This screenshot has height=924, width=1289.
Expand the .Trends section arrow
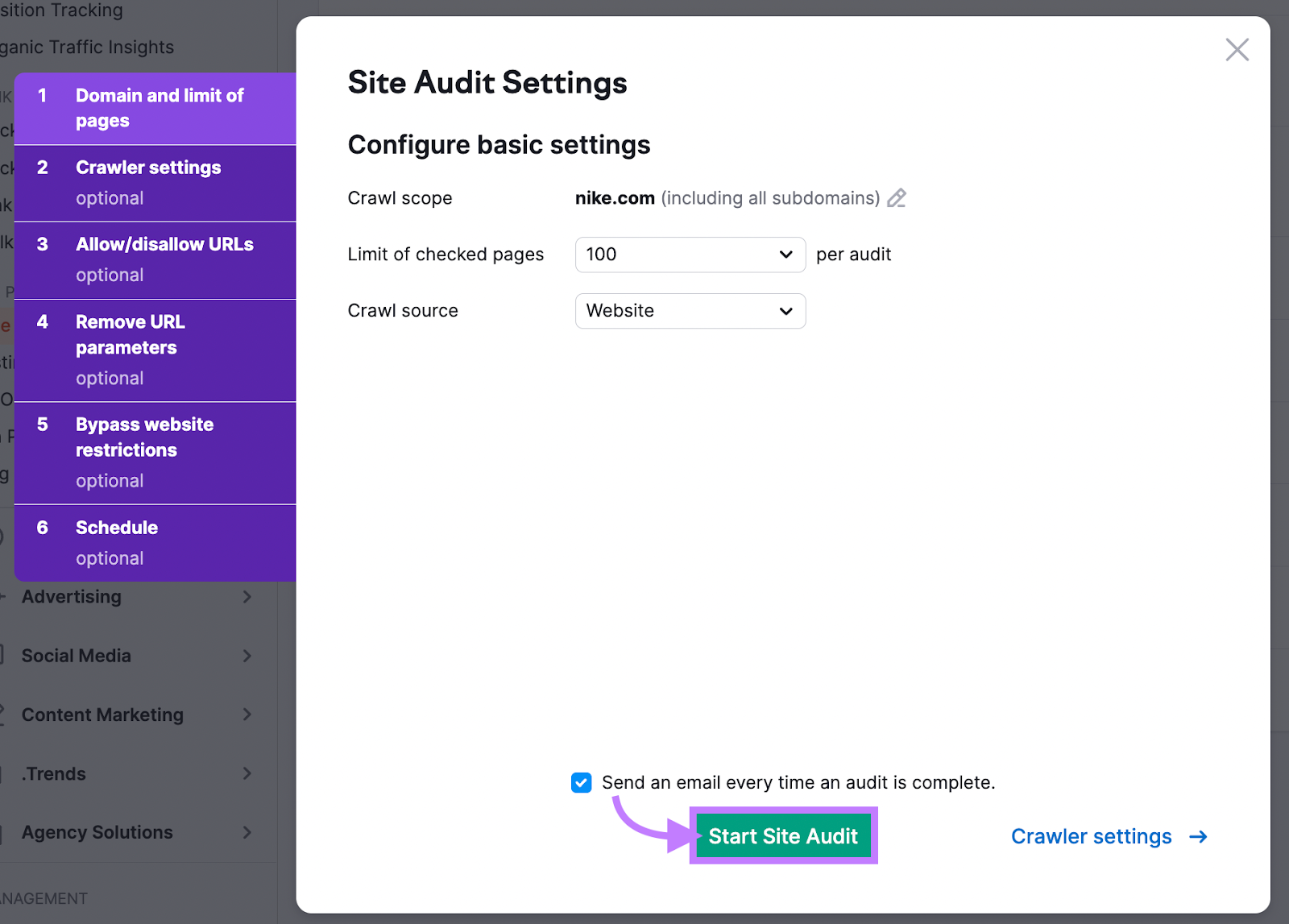point(247,773)
